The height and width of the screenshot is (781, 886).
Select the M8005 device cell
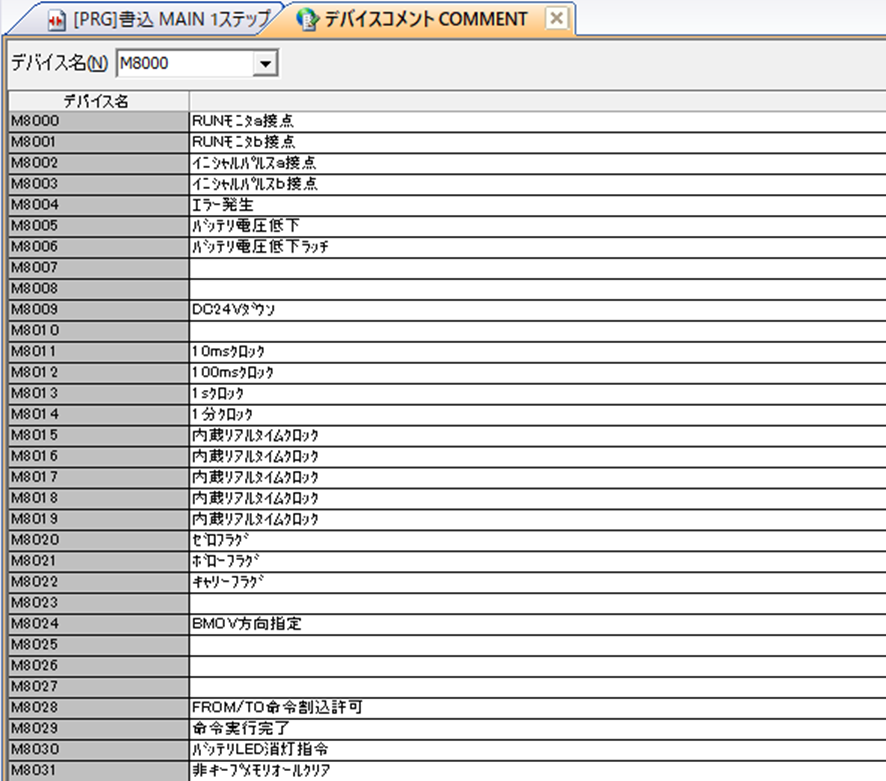tap(99, 225)
